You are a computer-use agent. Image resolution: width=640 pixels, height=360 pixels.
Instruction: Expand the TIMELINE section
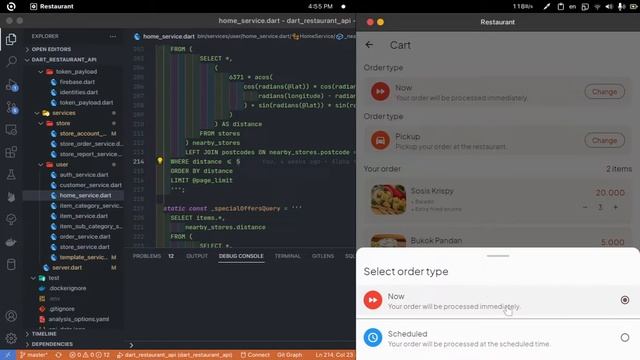pyautogui.click(x=44, y=334)
